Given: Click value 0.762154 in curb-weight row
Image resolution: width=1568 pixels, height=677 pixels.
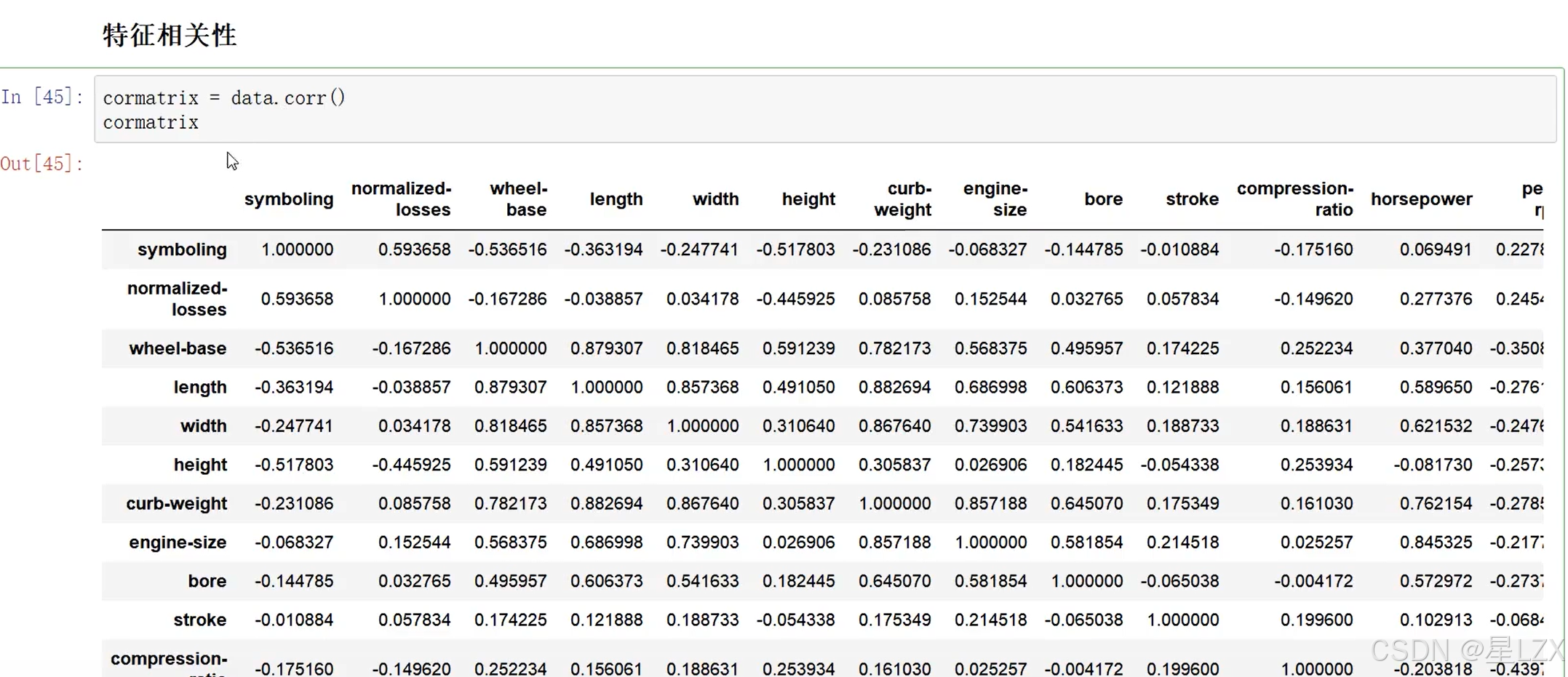Looking at the screenshot, I should [x=1436, y=503].
